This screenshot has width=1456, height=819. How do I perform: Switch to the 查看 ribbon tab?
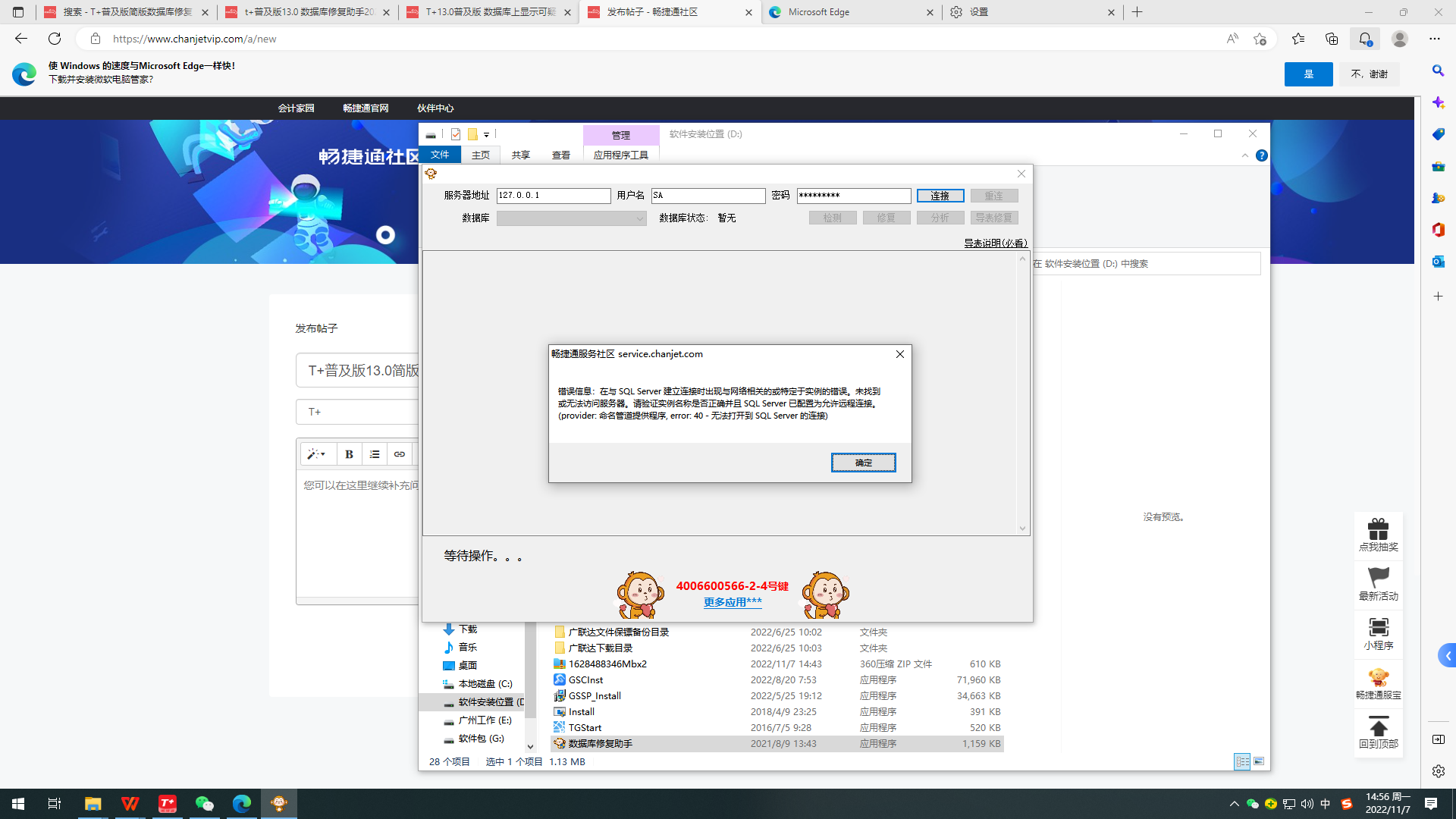click(x=561, y=155)
